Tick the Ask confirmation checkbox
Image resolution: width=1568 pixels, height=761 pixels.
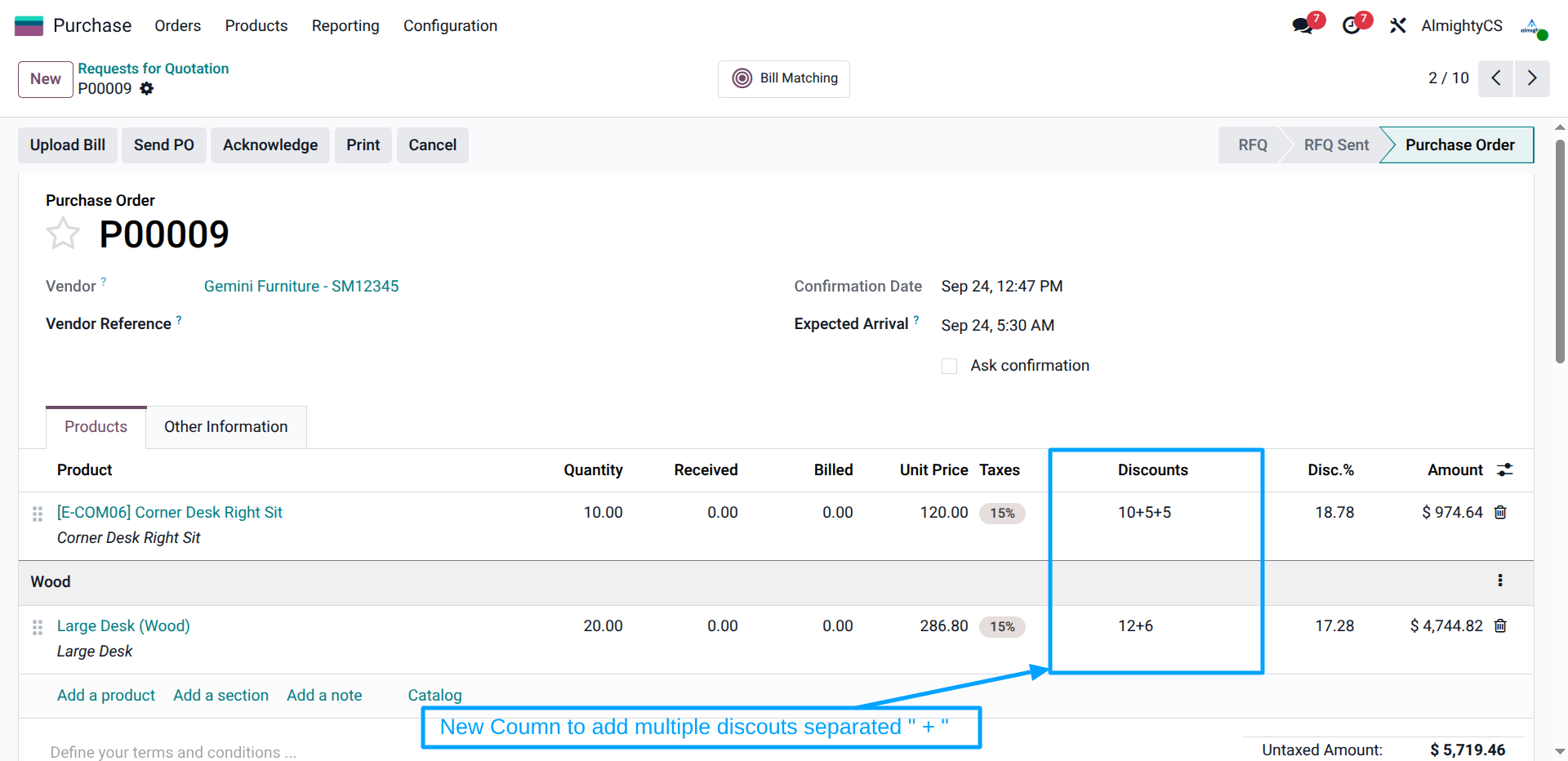949,367
